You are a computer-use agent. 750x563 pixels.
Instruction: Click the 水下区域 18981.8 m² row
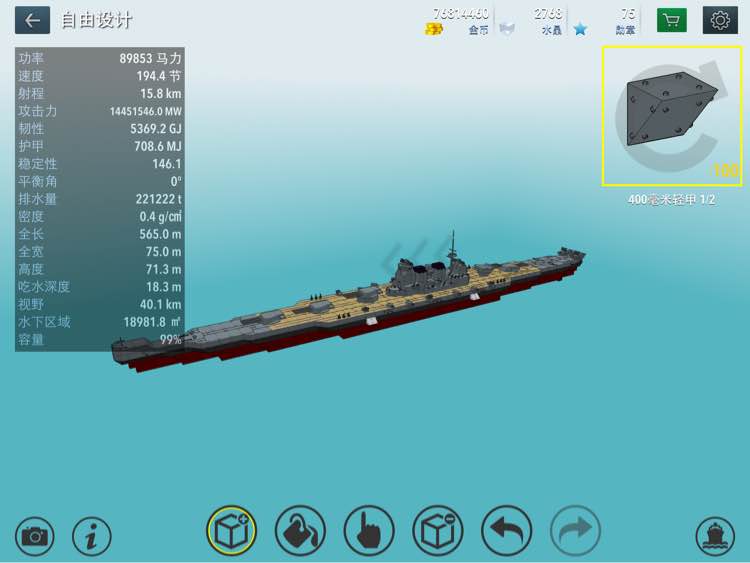tap(100, 322)
